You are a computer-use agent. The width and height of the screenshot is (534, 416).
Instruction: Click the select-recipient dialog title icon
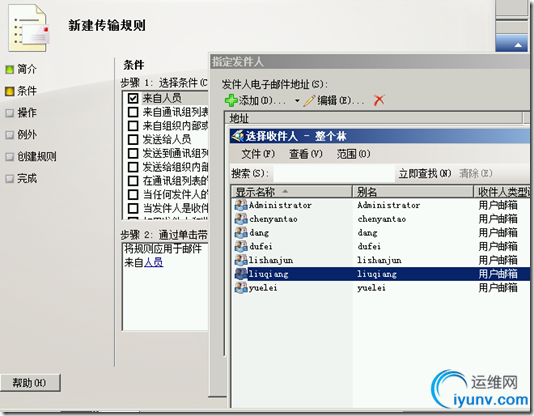[x=238, y=136]
